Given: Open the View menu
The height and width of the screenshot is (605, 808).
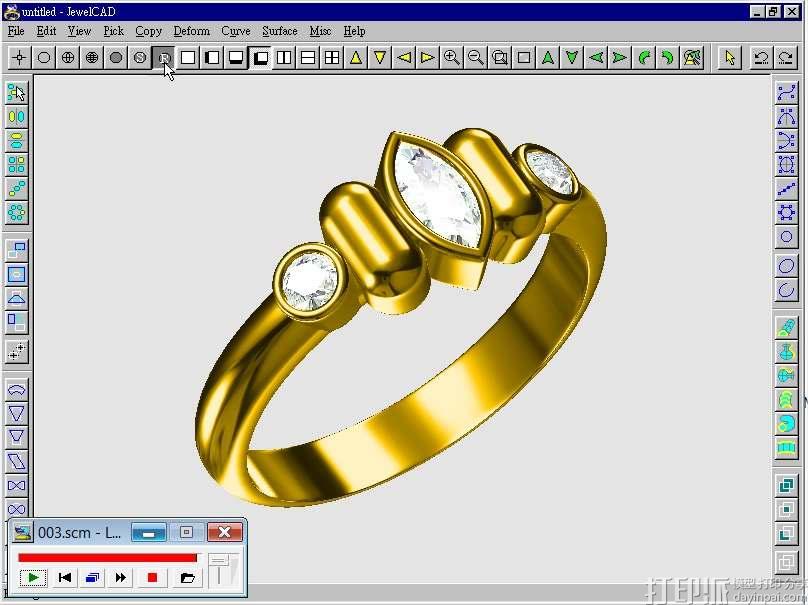Looking at the screenshot, I should (x=79, y=31).
